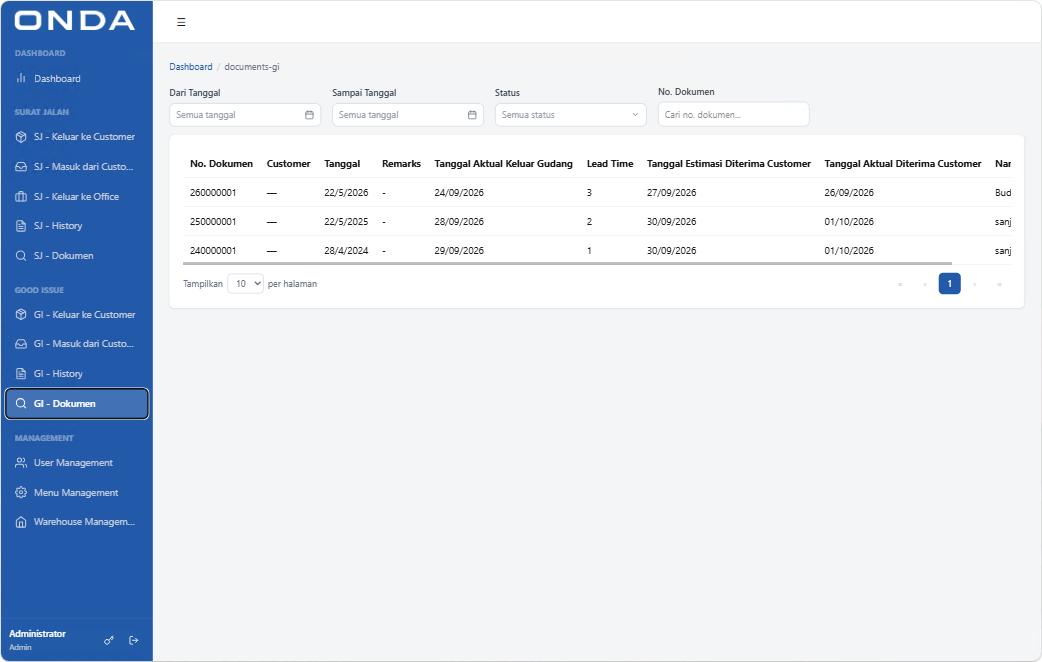The height and width of the screenshot is (662, 1042).
Task: Click document number 250000001
Action: click(213, 221)
